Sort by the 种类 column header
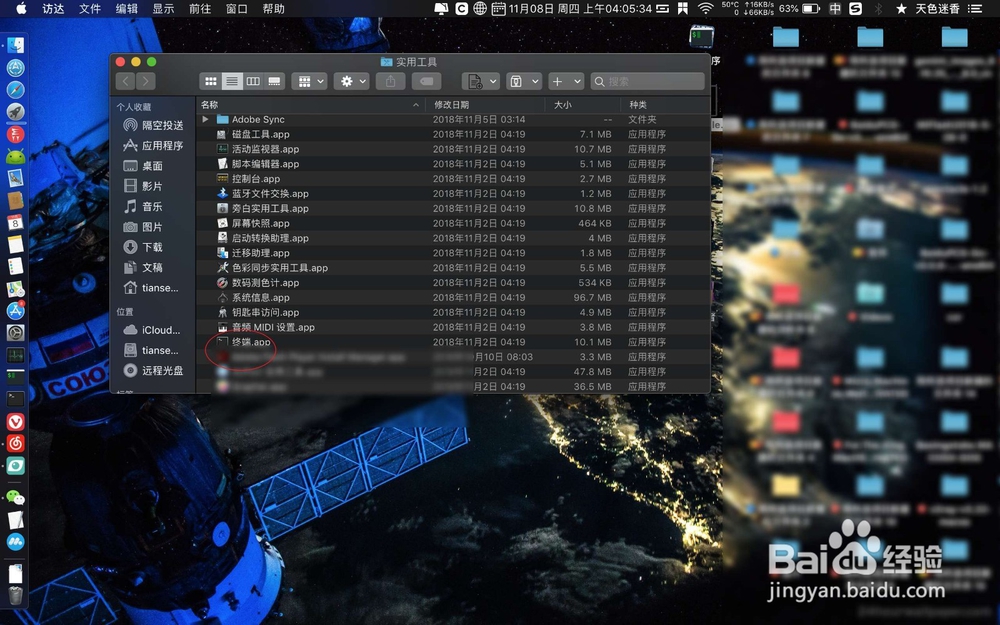Image resolution: width=1000 pixels, height=625 pixels. [x=665, y=105]
